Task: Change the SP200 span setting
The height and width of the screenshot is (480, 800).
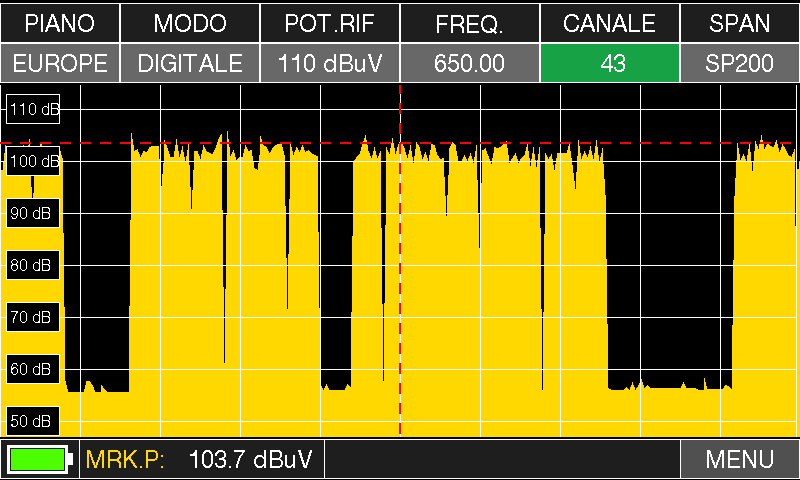Action: pos(740,63)
